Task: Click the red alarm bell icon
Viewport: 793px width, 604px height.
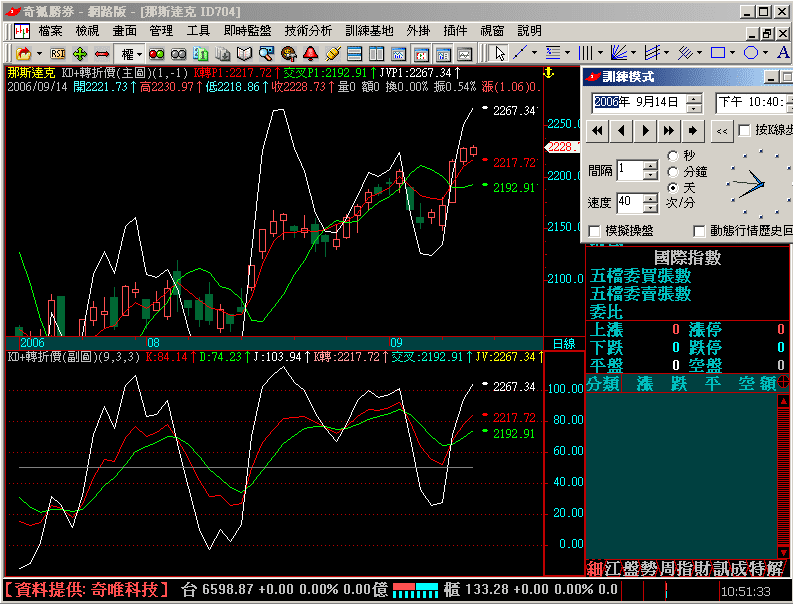Action: click(311, 53)
